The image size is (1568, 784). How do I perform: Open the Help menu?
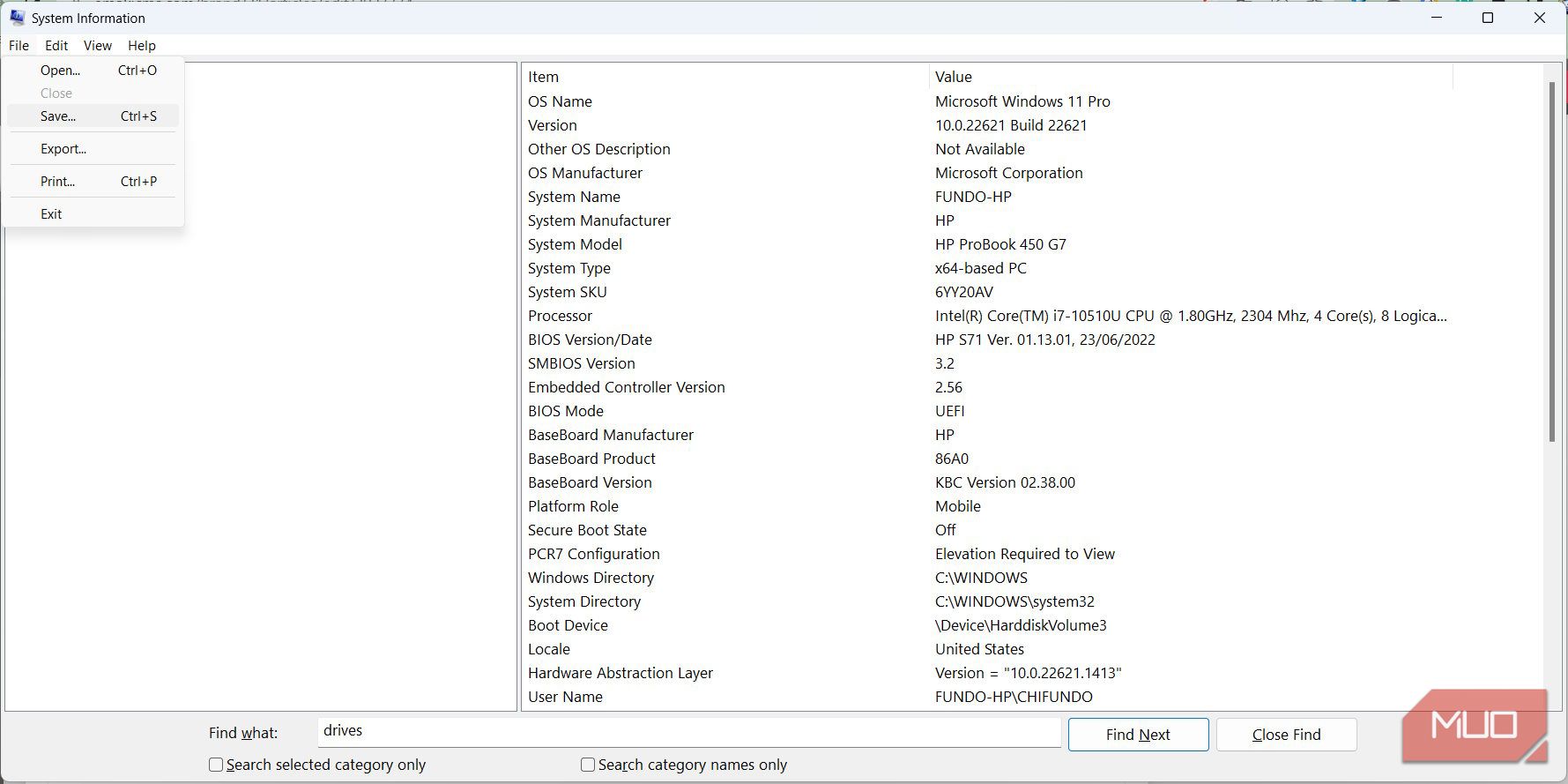(x=142, y=46)
